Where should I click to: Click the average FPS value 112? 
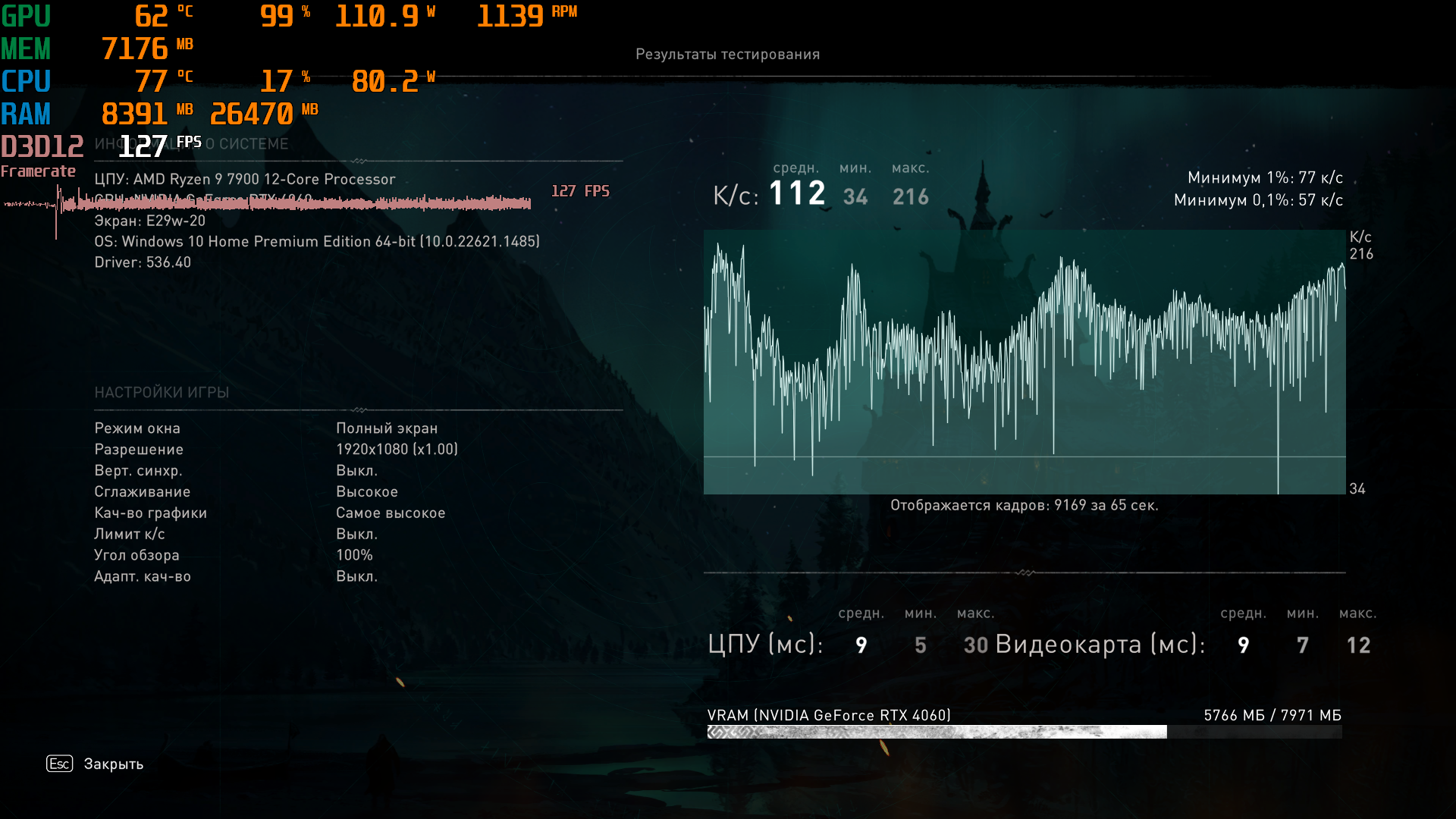click(797, 193)
